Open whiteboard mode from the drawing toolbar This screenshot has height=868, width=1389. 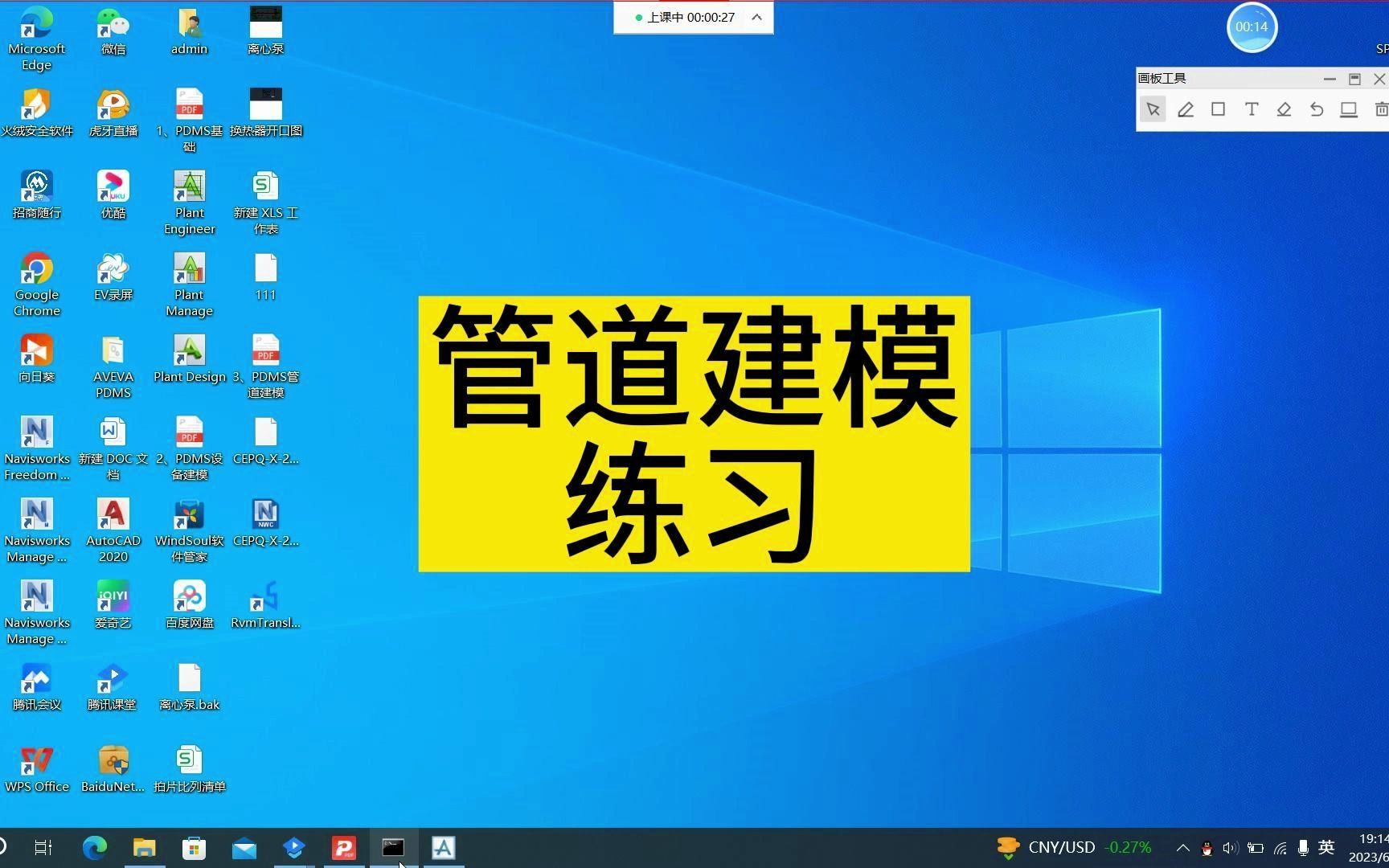point(1348,108)
